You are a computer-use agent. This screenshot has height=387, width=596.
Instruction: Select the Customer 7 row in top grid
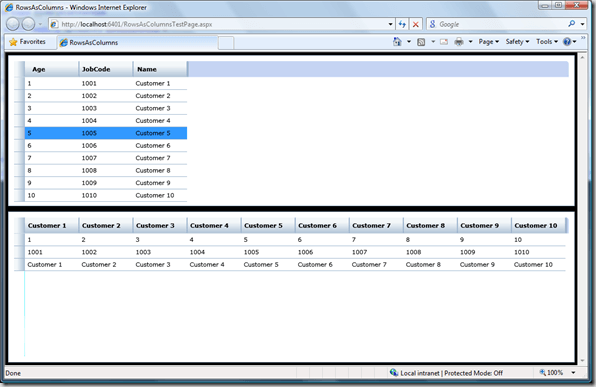(106, 158)
